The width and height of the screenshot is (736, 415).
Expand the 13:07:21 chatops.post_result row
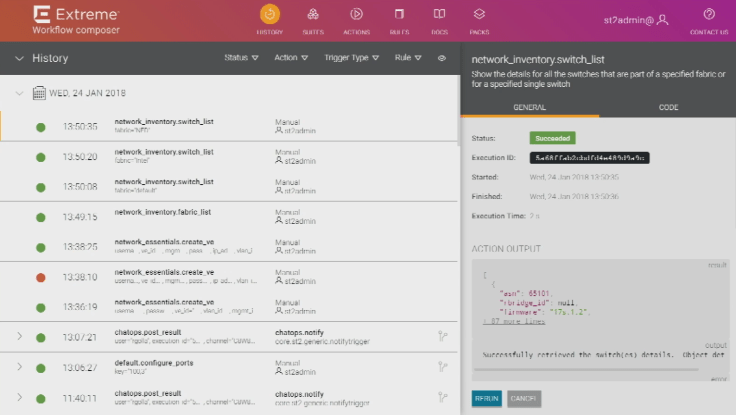point(18,337)
